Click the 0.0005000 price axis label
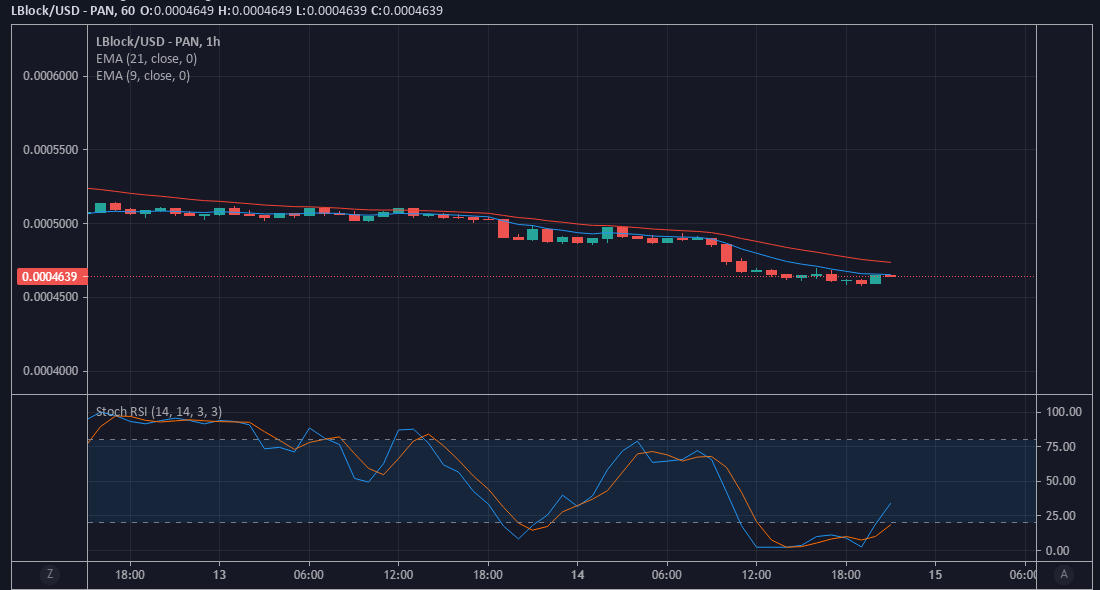The height and width of the screenshot is (590, 1100). tap(51, 224)
